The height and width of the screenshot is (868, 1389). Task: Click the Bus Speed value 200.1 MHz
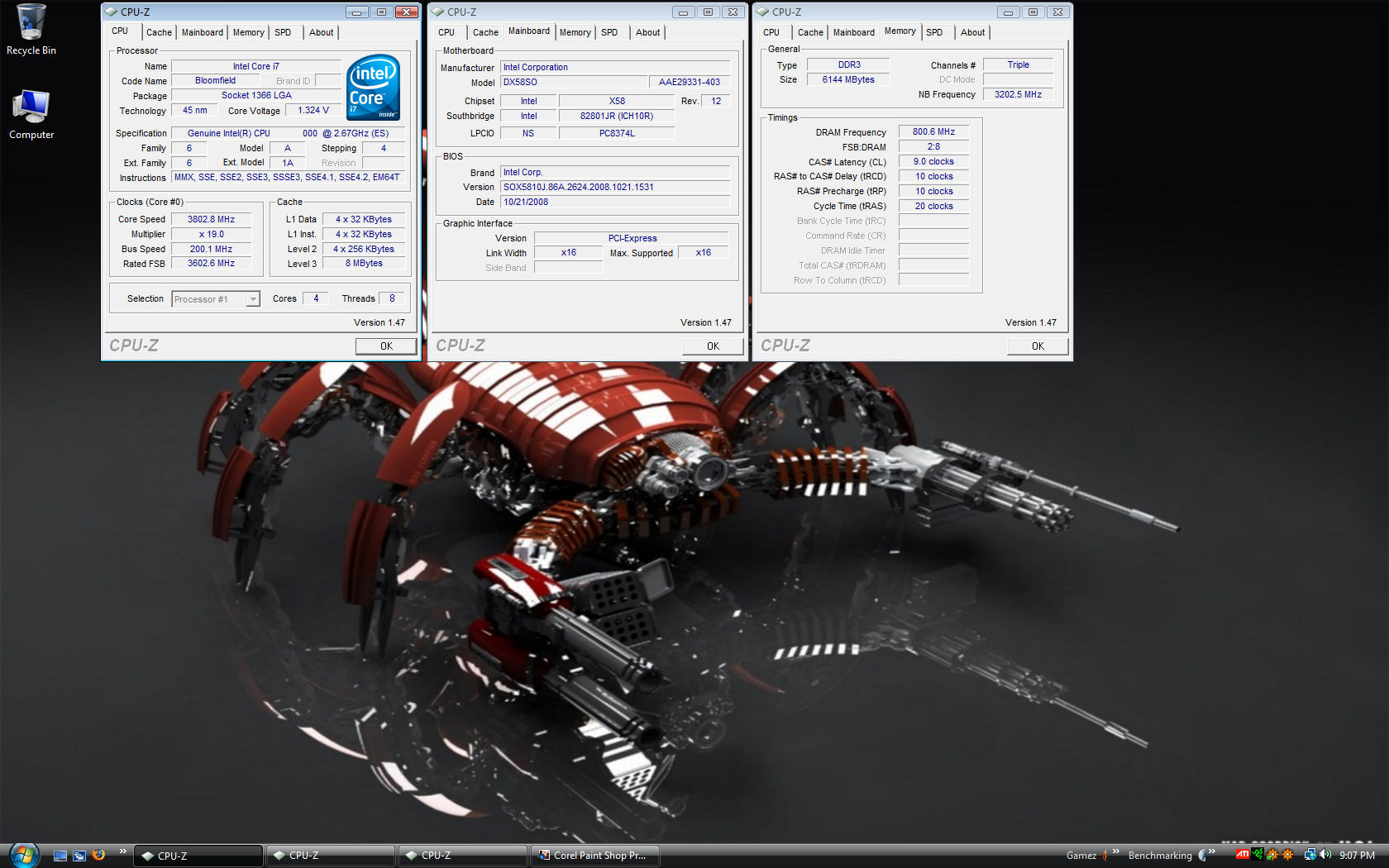[x=211, y=249]
